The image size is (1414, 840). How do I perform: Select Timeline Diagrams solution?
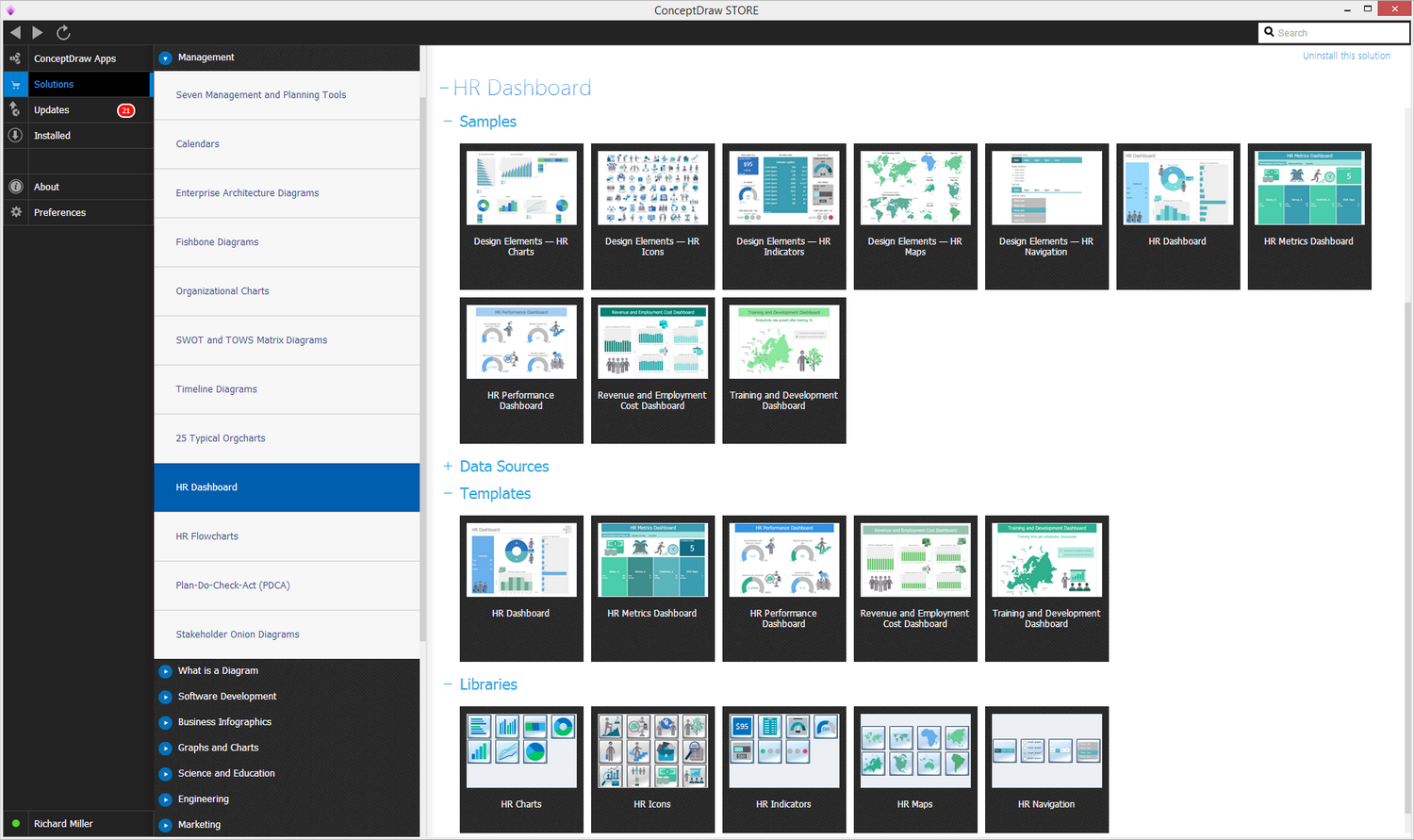coord(287,389)
